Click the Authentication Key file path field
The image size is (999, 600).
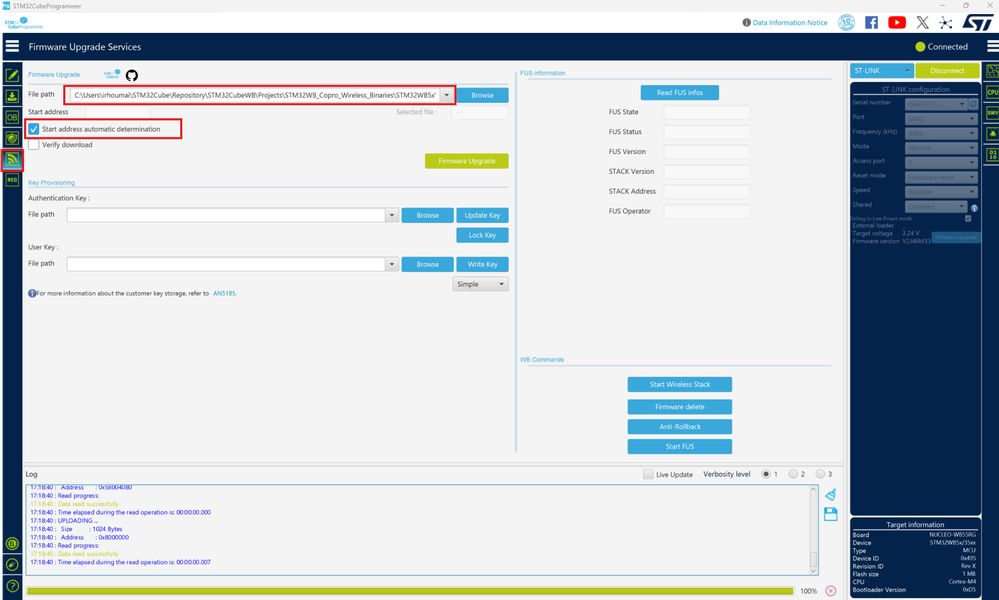click(x=226, y=215)
